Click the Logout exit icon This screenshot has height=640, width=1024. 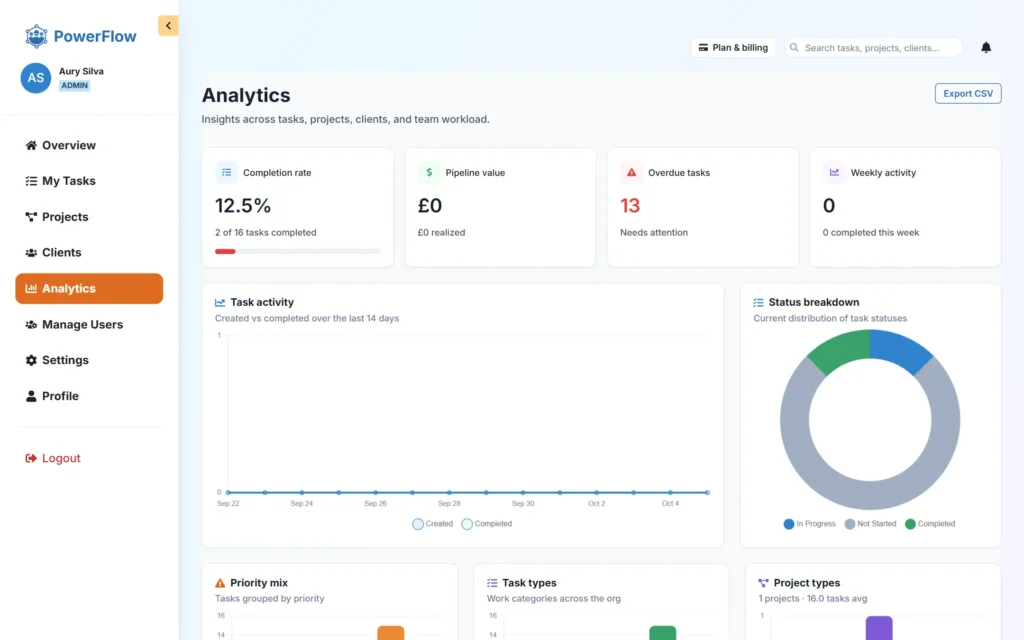tap(31, 458)
